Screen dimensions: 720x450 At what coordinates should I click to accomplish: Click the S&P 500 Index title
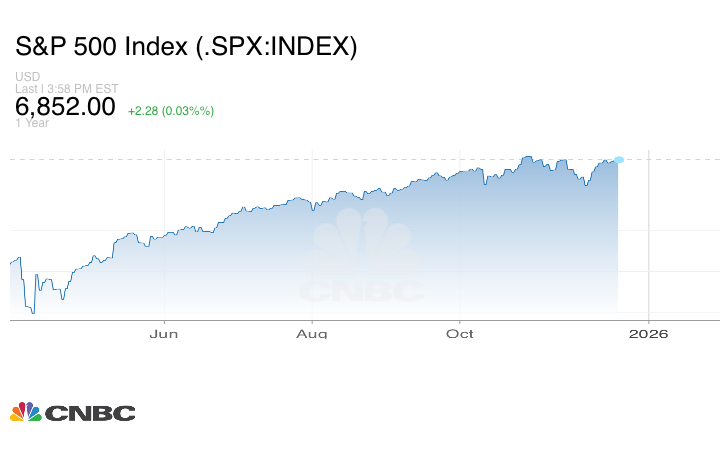[x=186, y=46]
